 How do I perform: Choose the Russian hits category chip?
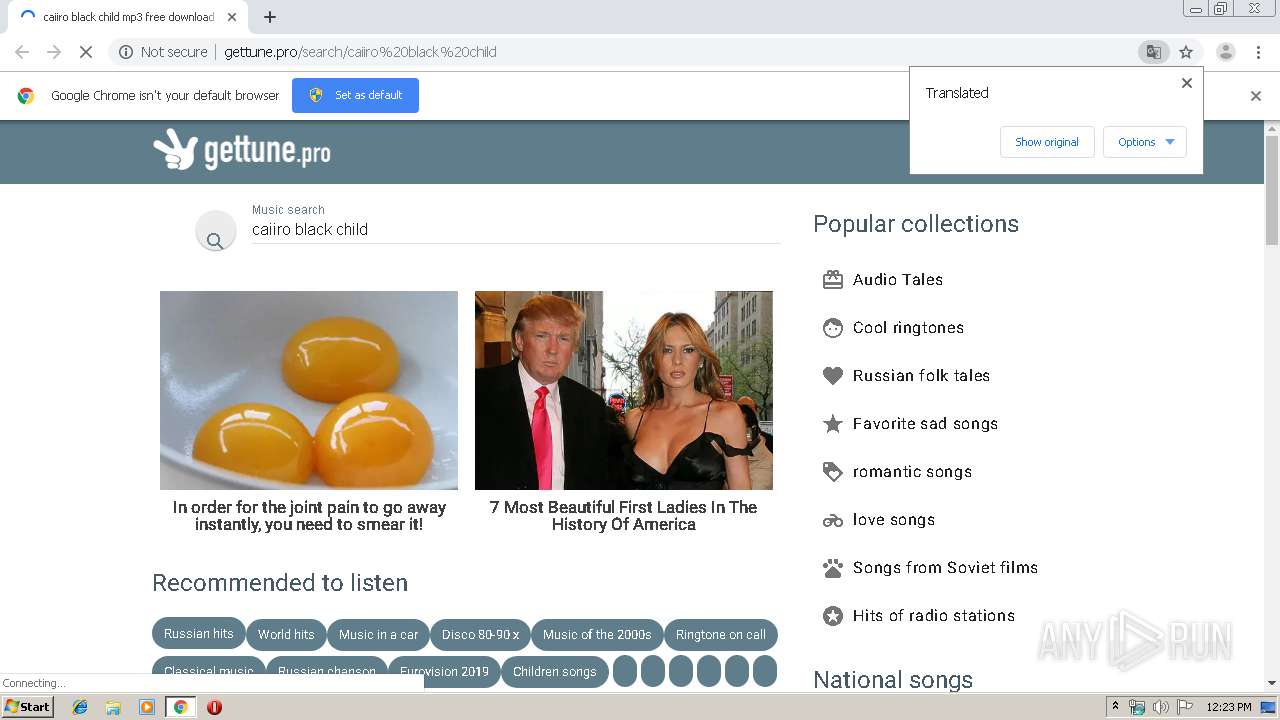point(199,634)
